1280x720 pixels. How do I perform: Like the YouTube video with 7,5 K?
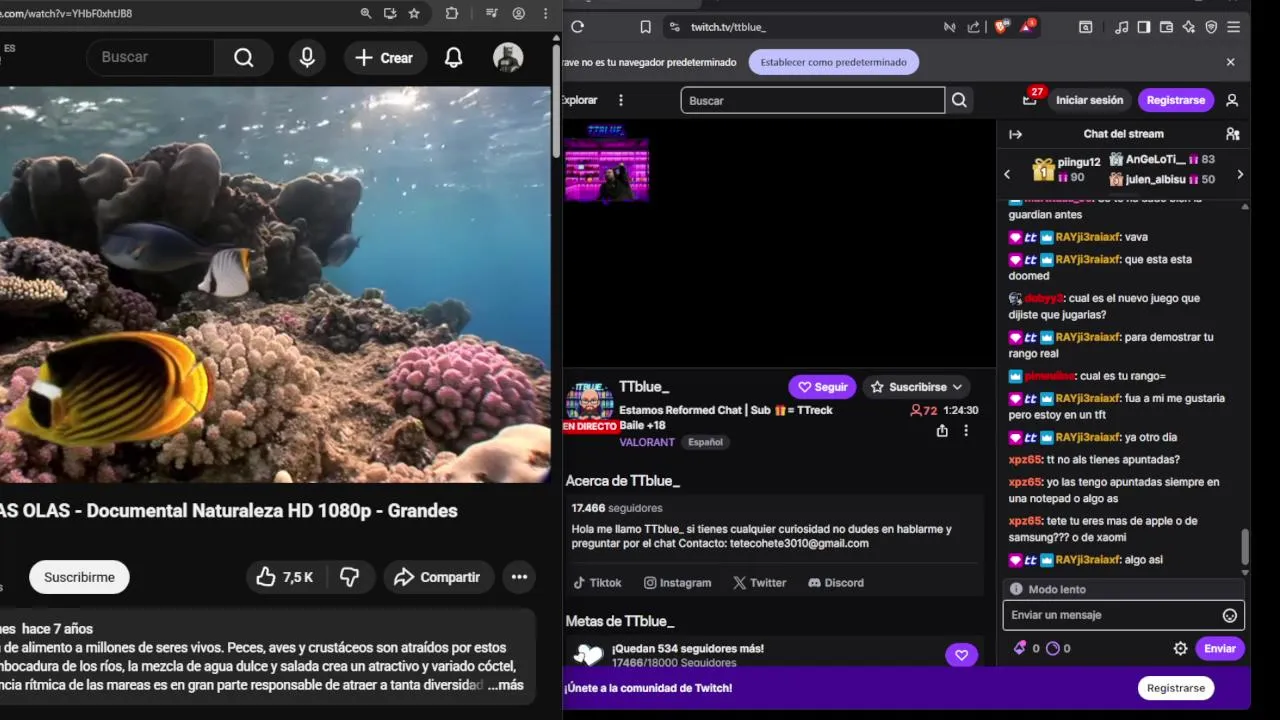click(x=285, y=577)
